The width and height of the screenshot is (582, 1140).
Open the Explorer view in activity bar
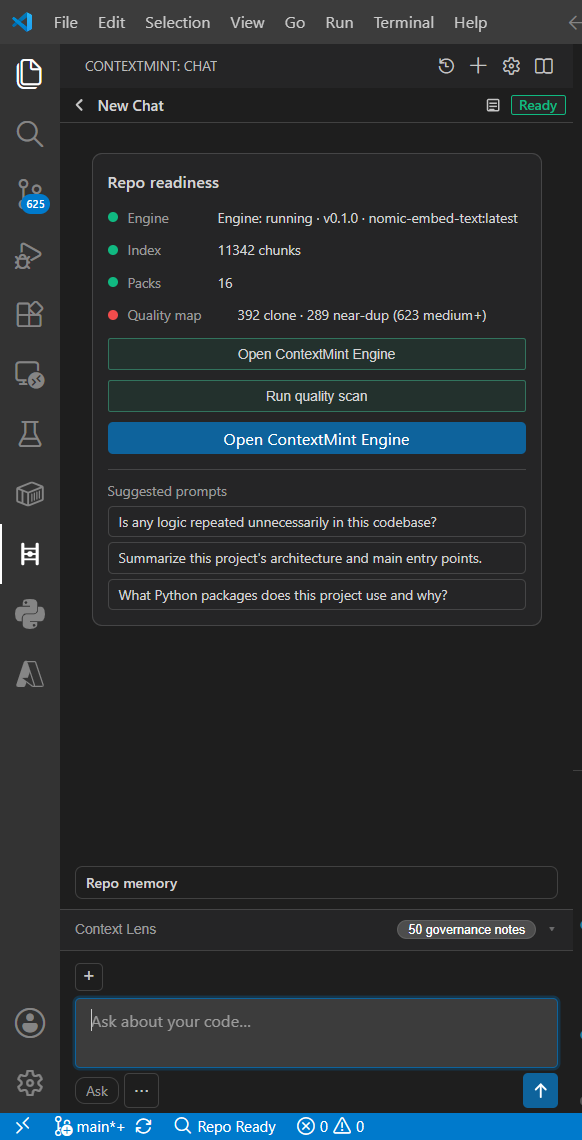pos(30,73)
